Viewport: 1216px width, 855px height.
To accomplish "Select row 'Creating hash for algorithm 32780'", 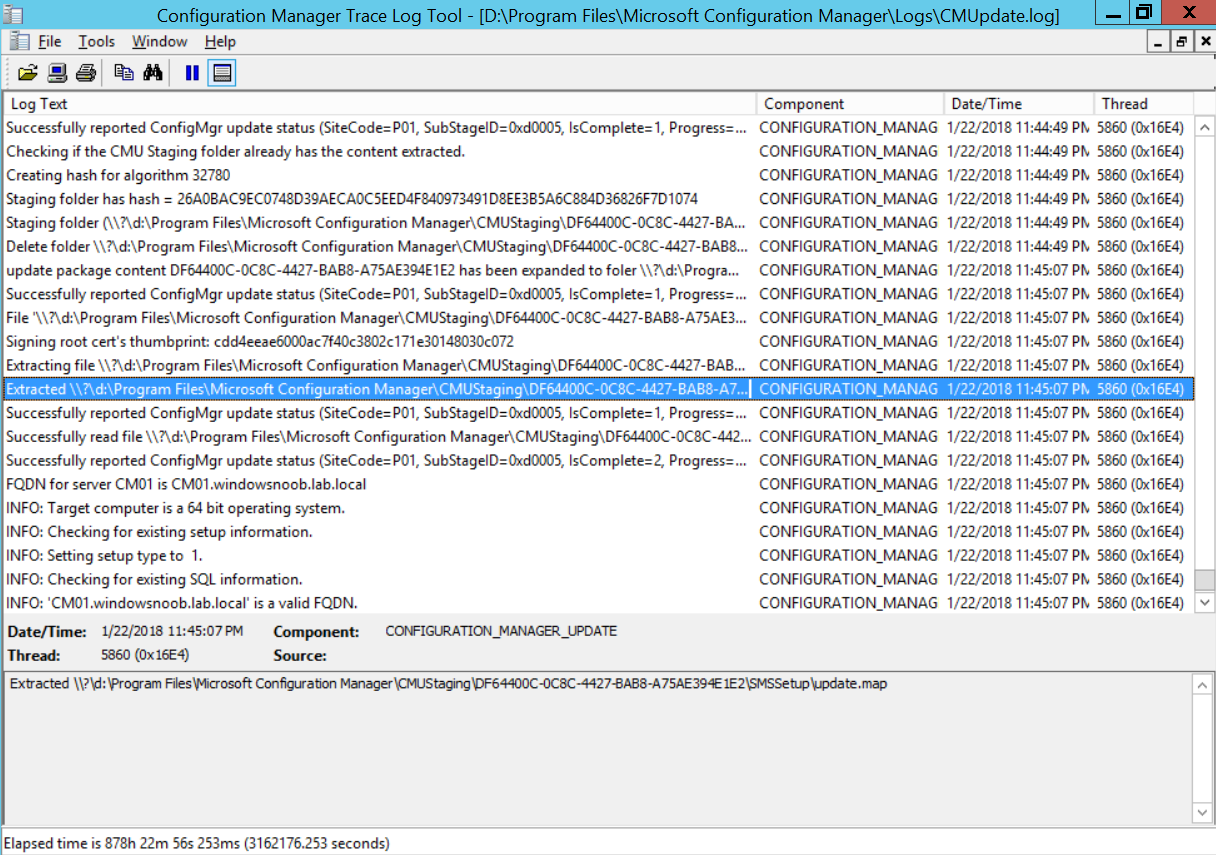I will coord(598,175).
